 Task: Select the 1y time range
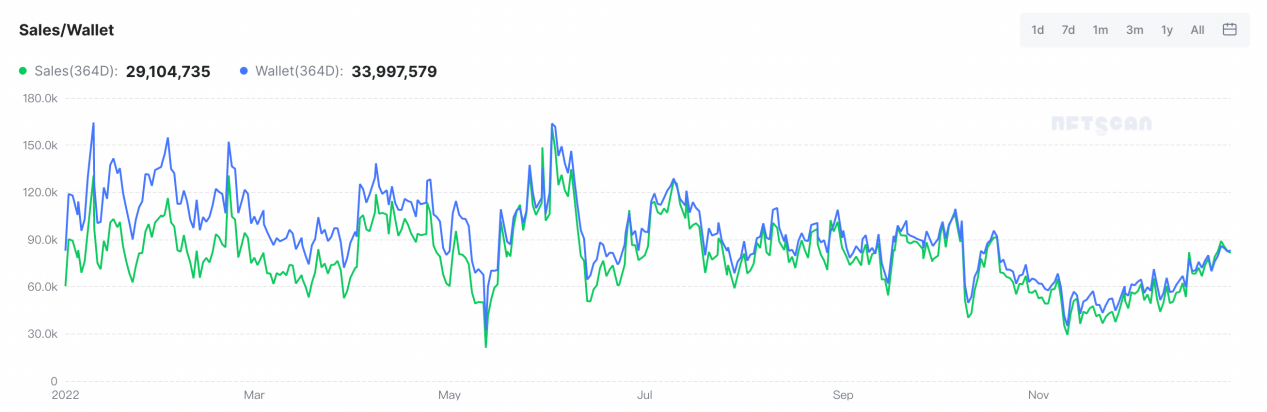pos(1167,30)
